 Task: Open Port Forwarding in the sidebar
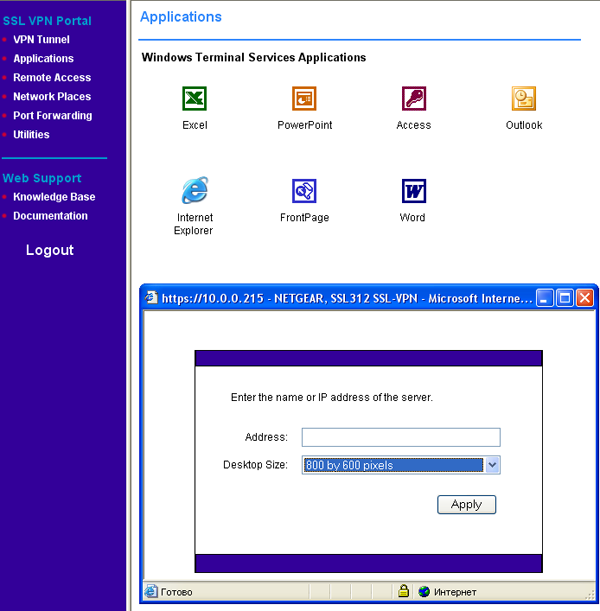(x=53, y=115)
